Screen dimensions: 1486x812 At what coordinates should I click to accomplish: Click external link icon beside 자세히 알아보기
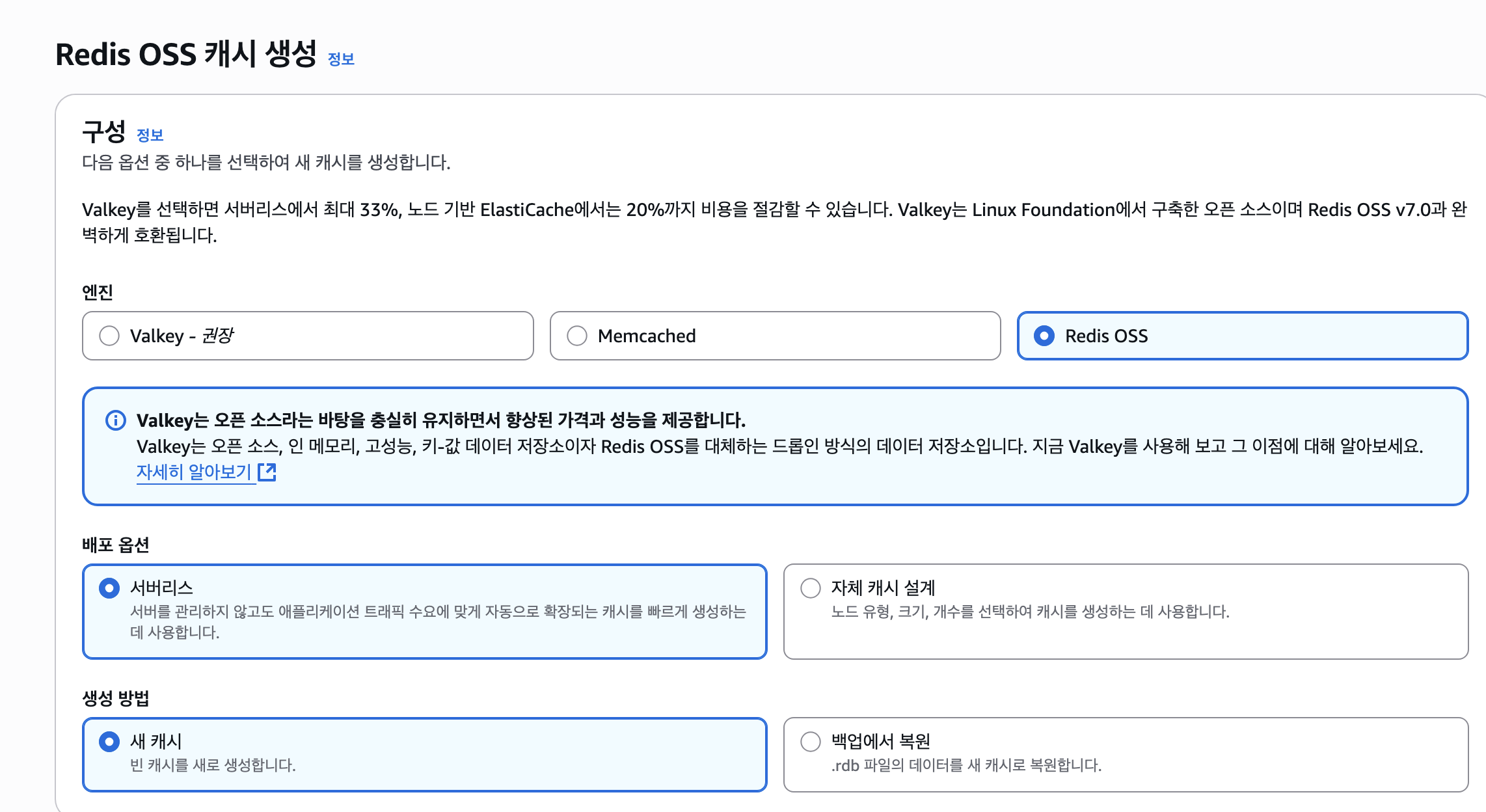267,472
